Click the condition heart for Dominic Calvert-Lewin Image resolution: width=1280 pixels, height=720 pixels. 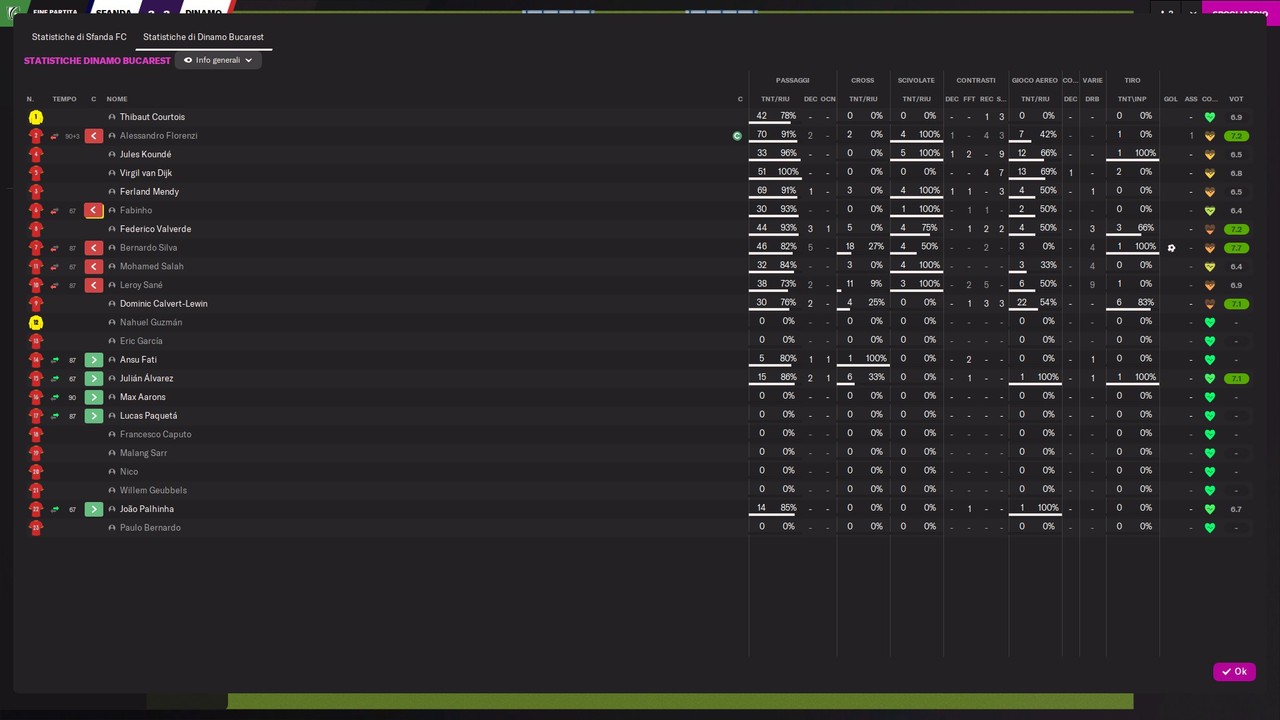(1209, 304)
